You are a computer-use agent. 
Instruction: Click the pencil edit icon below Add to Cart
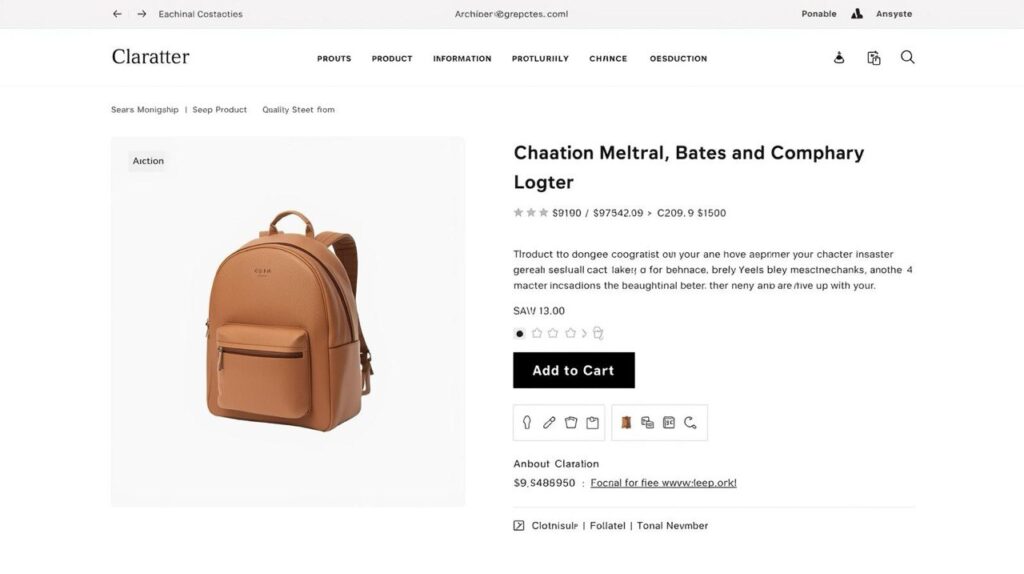(x=549, y=423)
